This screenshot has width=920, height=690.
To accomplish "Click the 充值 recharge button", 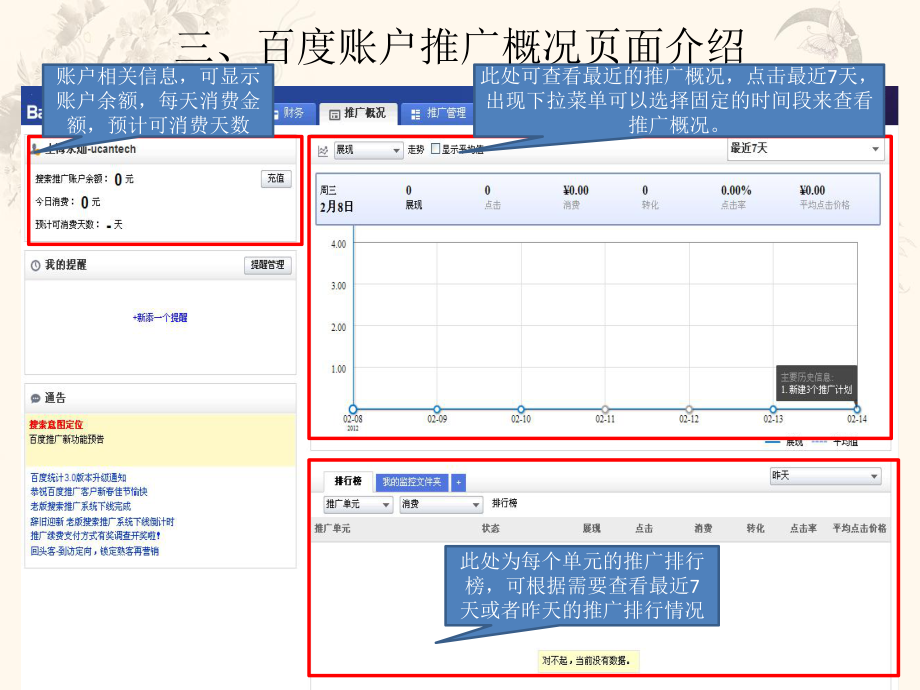I will 276,179.
